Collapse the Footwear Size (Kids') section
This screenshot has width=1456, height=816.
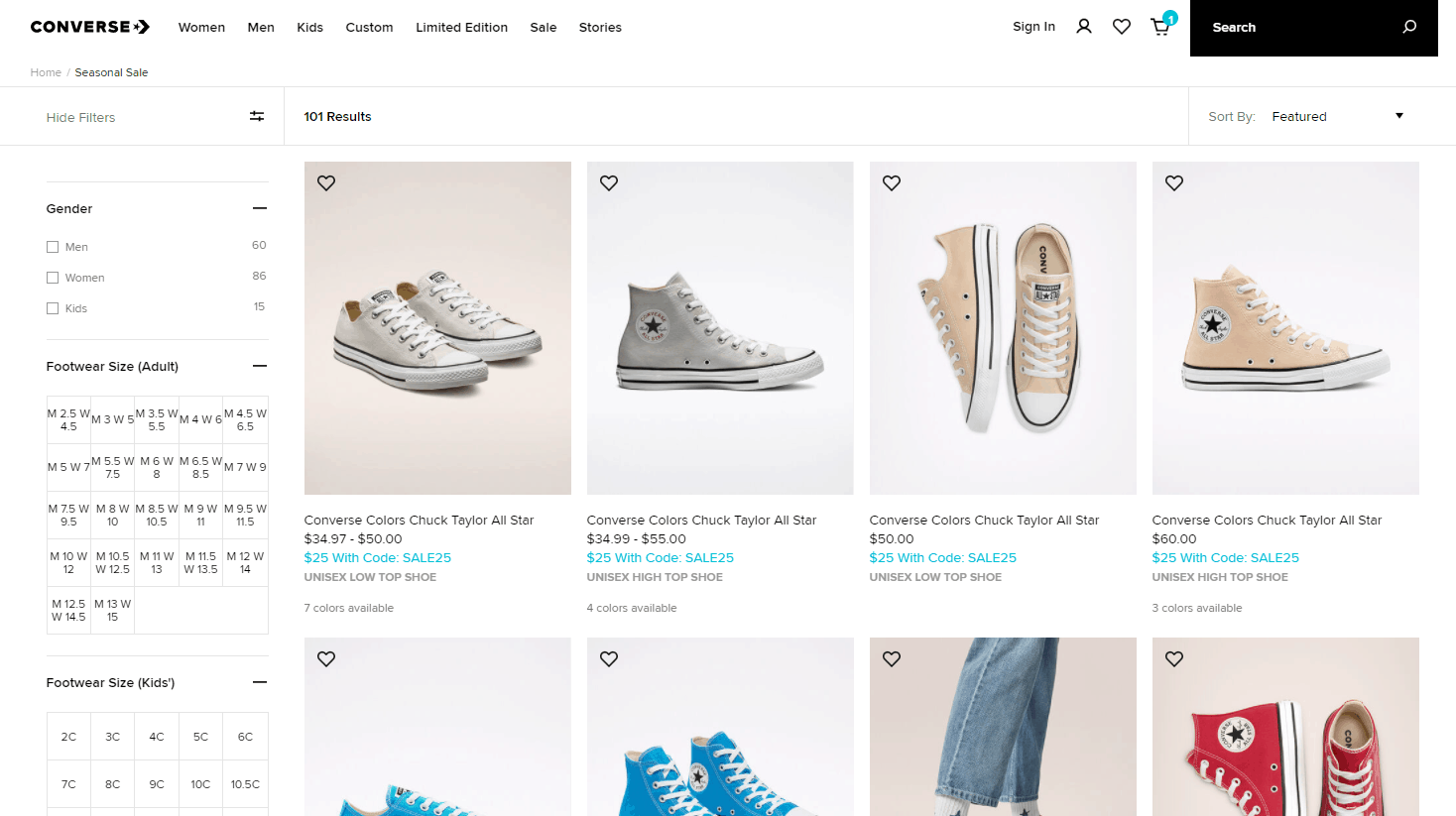pos(260,682)
